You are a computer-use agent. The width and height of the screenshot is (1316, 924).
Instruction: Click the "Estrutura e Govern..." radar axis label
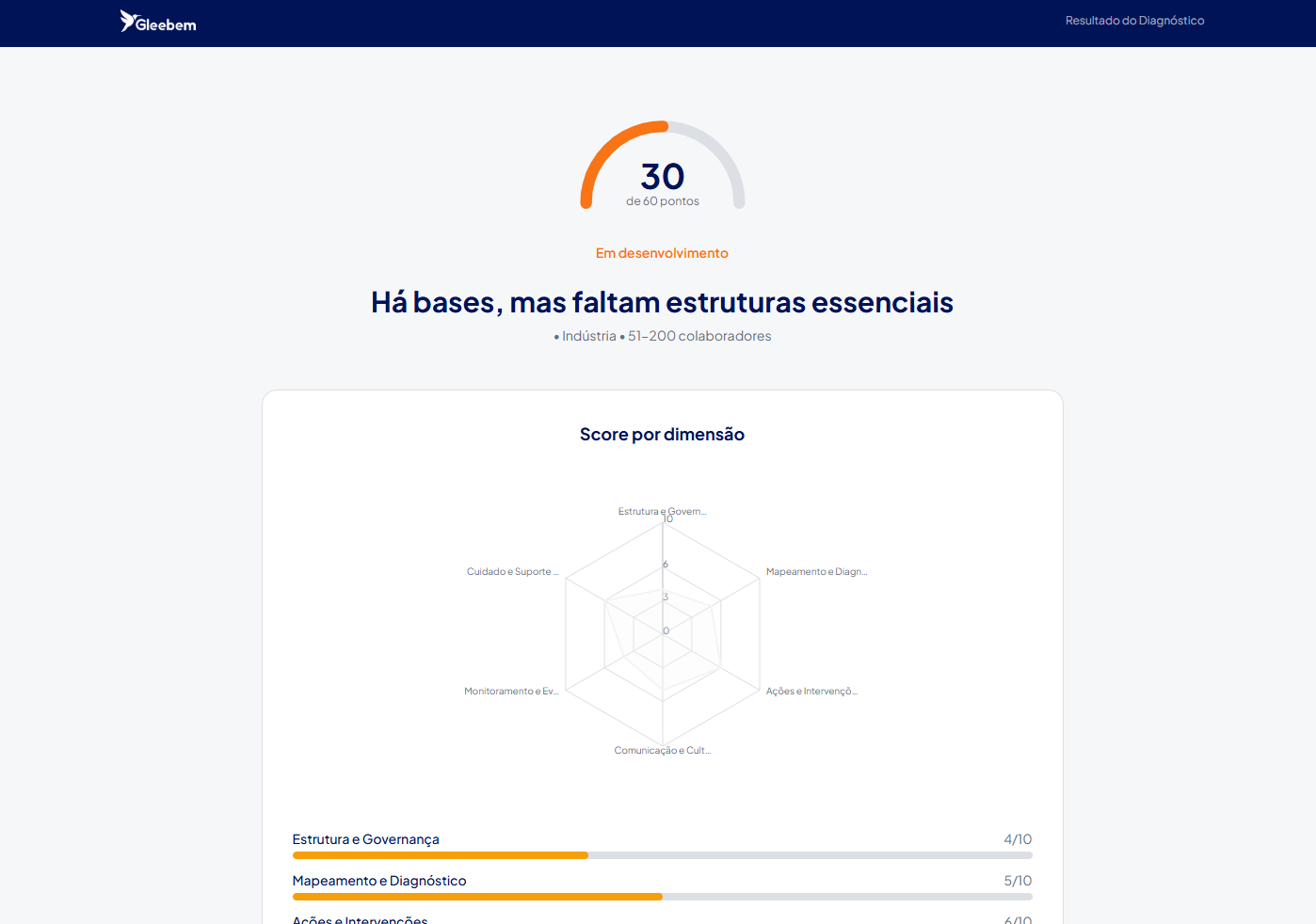[x=662, y=511]
